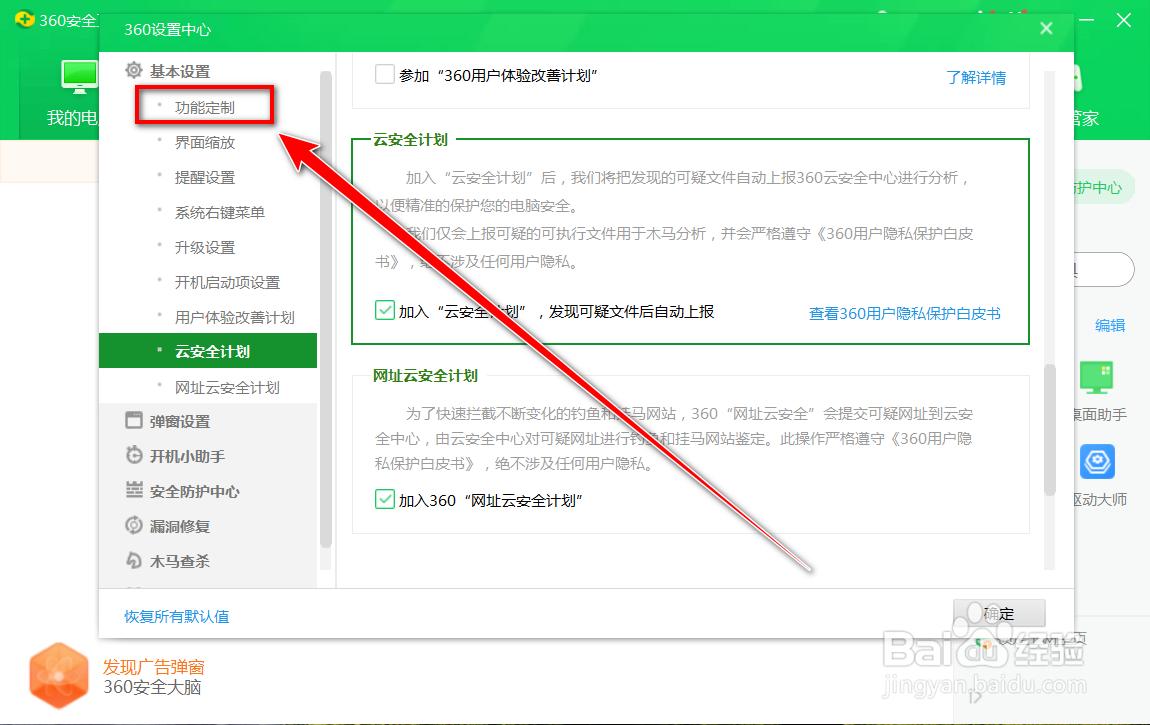The width and height of the screenshot is (1150, 725).
Task: Open 了解详情 link
Action: [x=976, y=77]
